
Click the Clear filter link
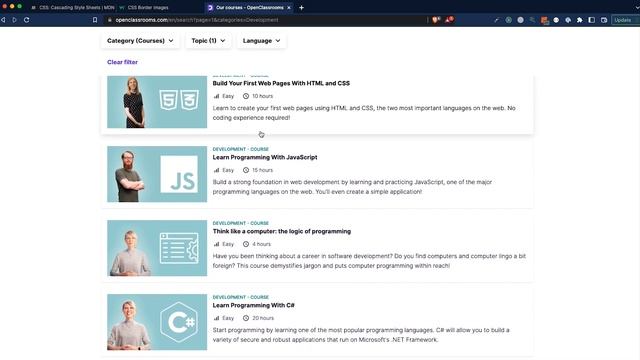click(x=122, y=62)
